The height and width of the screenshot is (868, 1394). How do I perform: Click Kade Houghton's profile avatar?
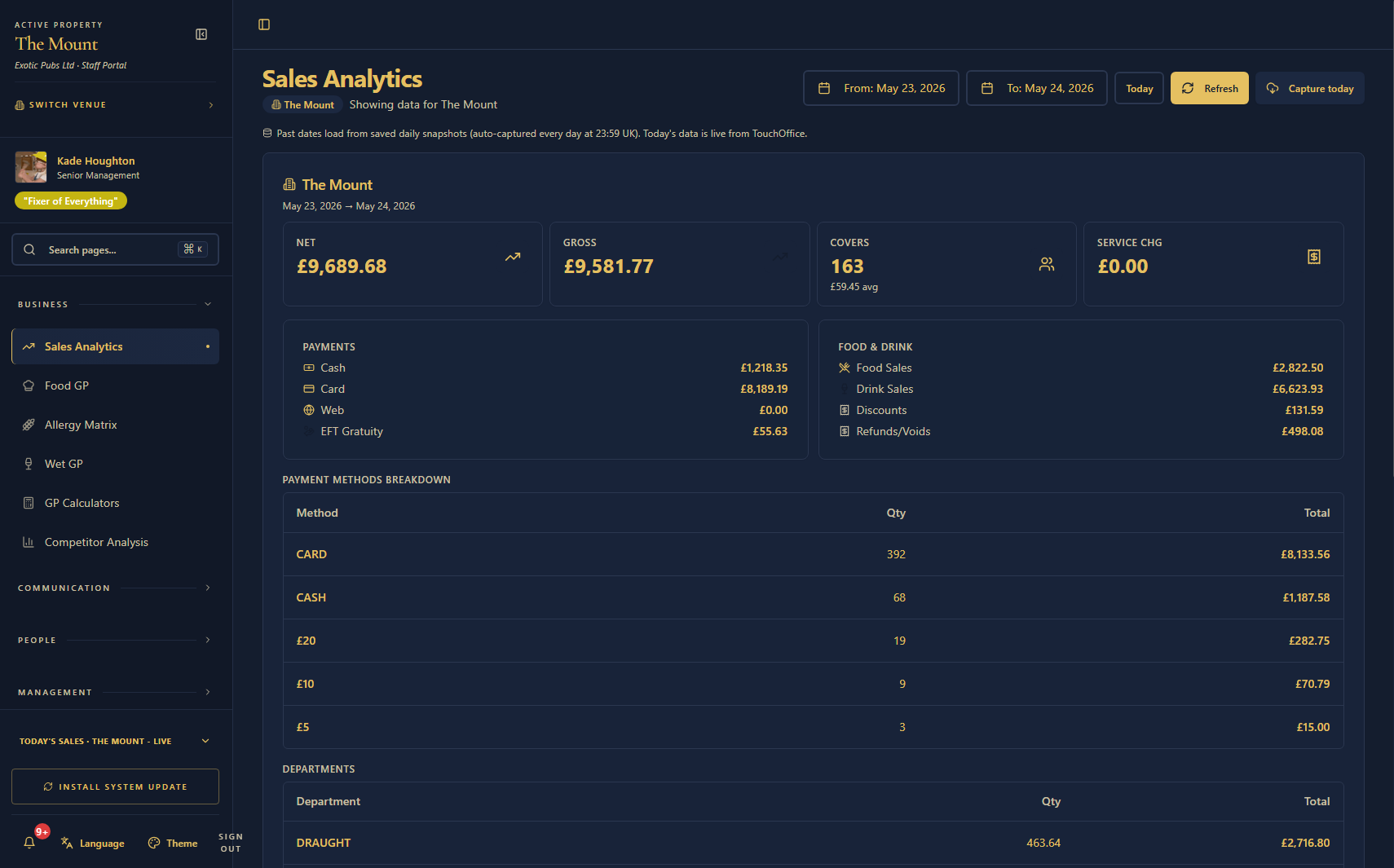tap(31, 167)
